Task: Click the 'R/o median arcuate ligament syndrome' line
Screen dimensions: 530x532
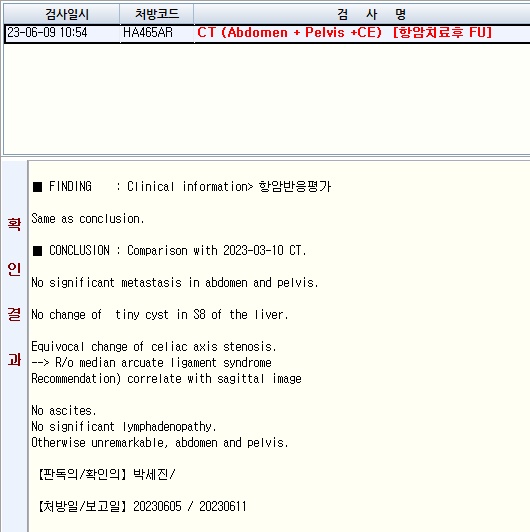Action: point(151,363)
